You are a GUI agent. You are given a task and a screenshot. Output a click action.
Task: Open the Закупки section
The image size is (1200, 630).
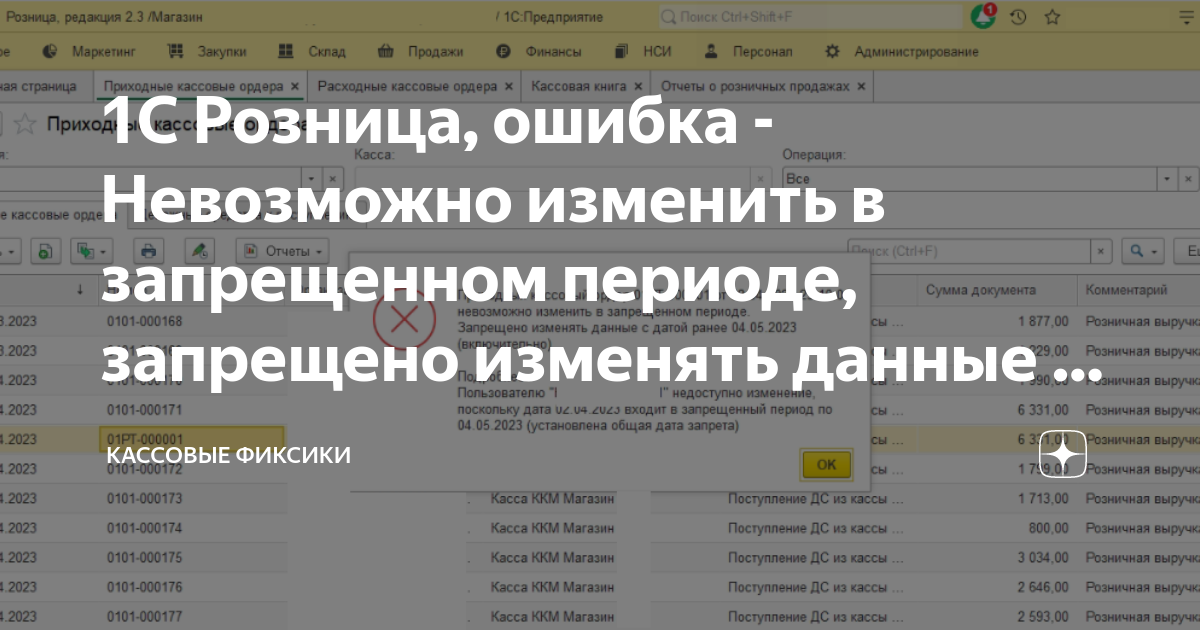pyautogui.click(x=206, y=52)
